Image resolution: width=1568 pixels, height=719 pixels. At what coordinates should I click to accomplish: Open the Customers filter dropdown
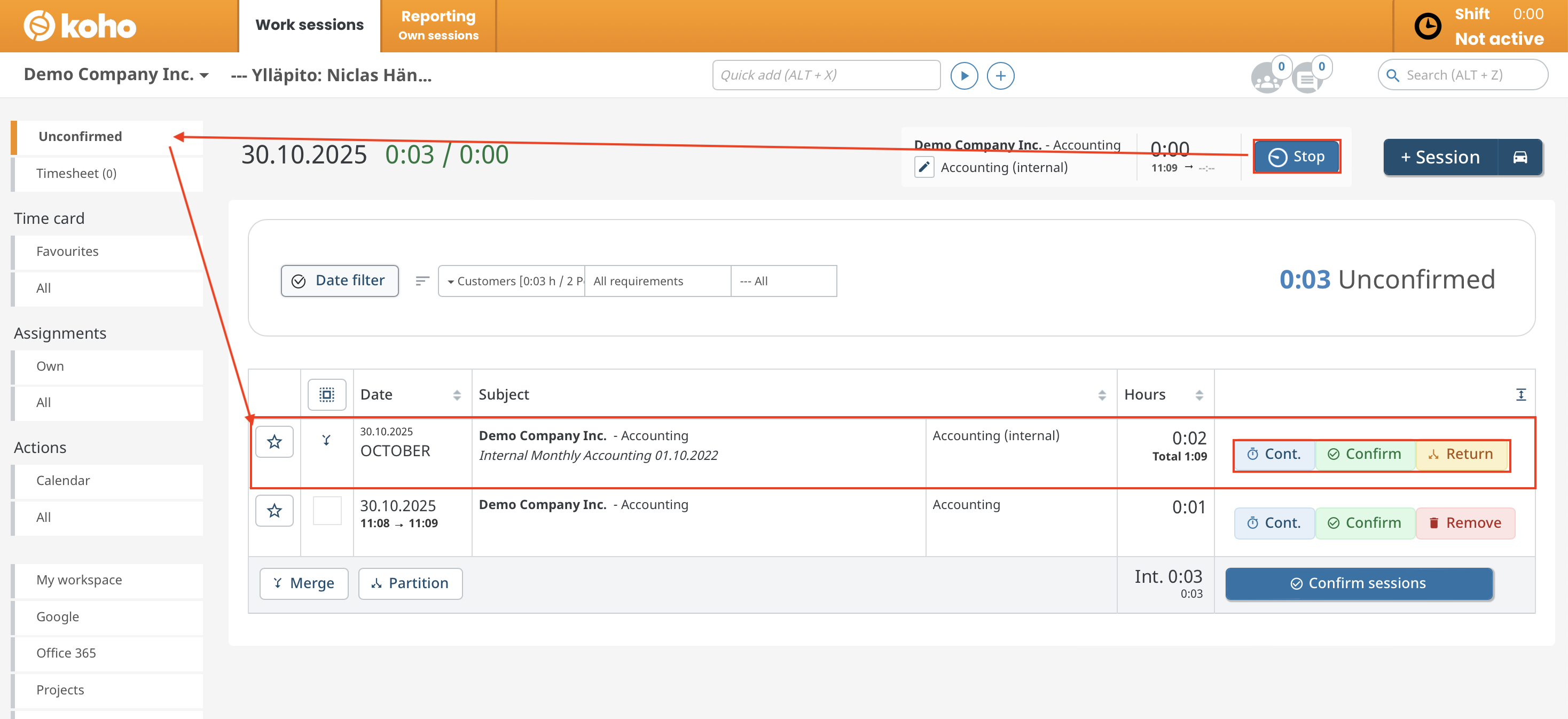[511, 280]
